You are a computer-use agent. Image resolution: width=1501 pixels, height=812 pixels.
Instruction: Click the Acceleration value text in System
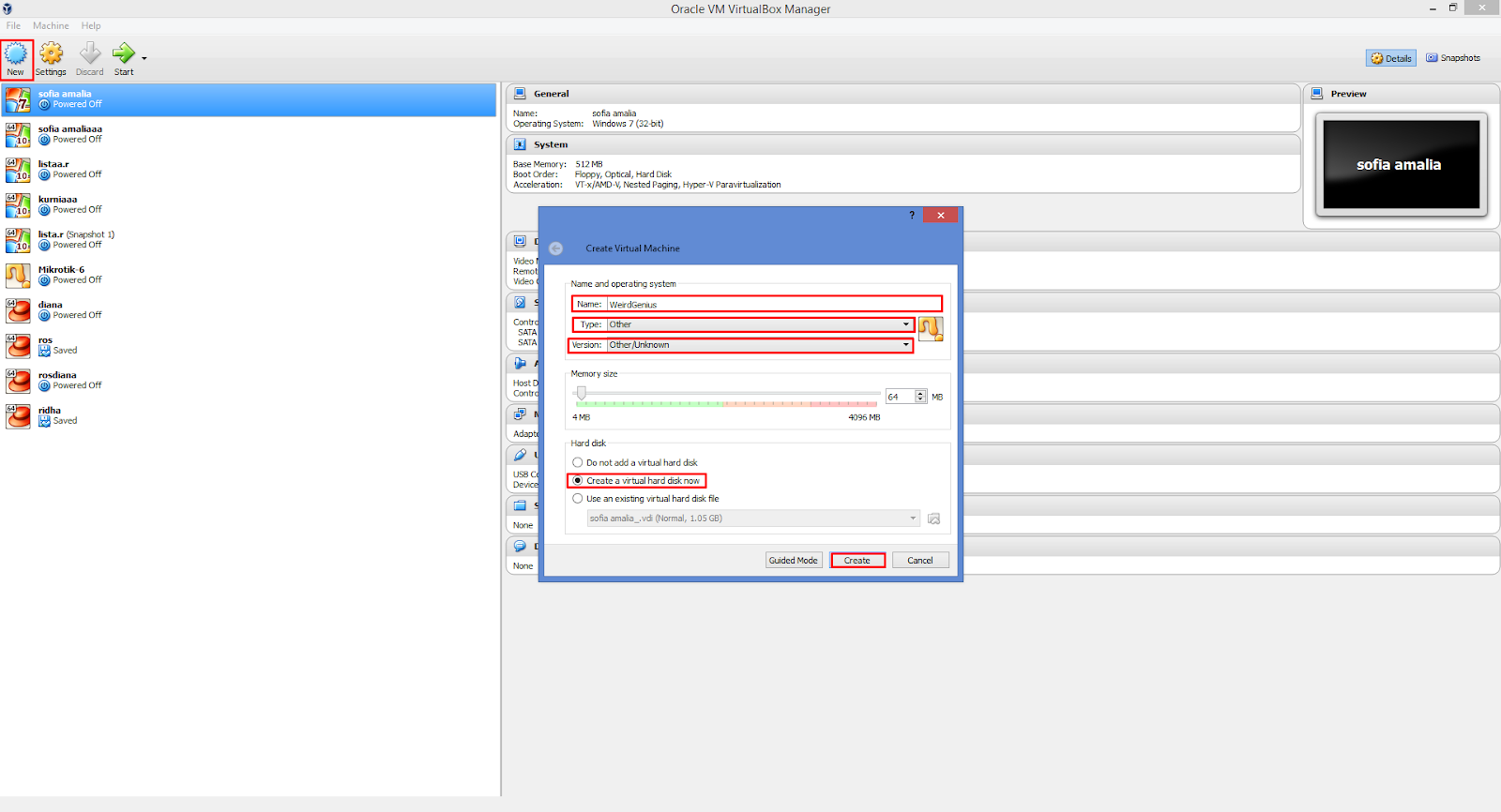[x=678, y=185]
